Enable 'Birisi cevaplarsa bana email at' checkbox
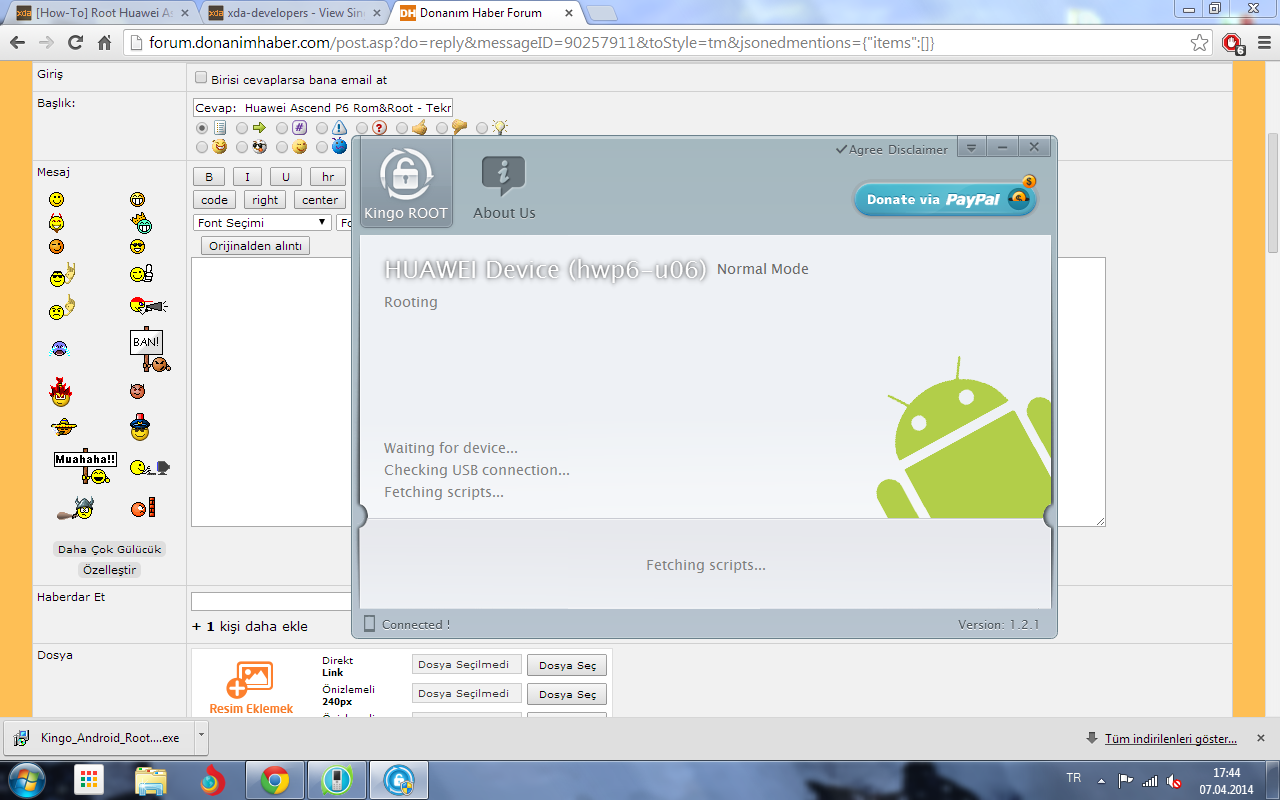1280x800 pixels. (x=201, y=78)
